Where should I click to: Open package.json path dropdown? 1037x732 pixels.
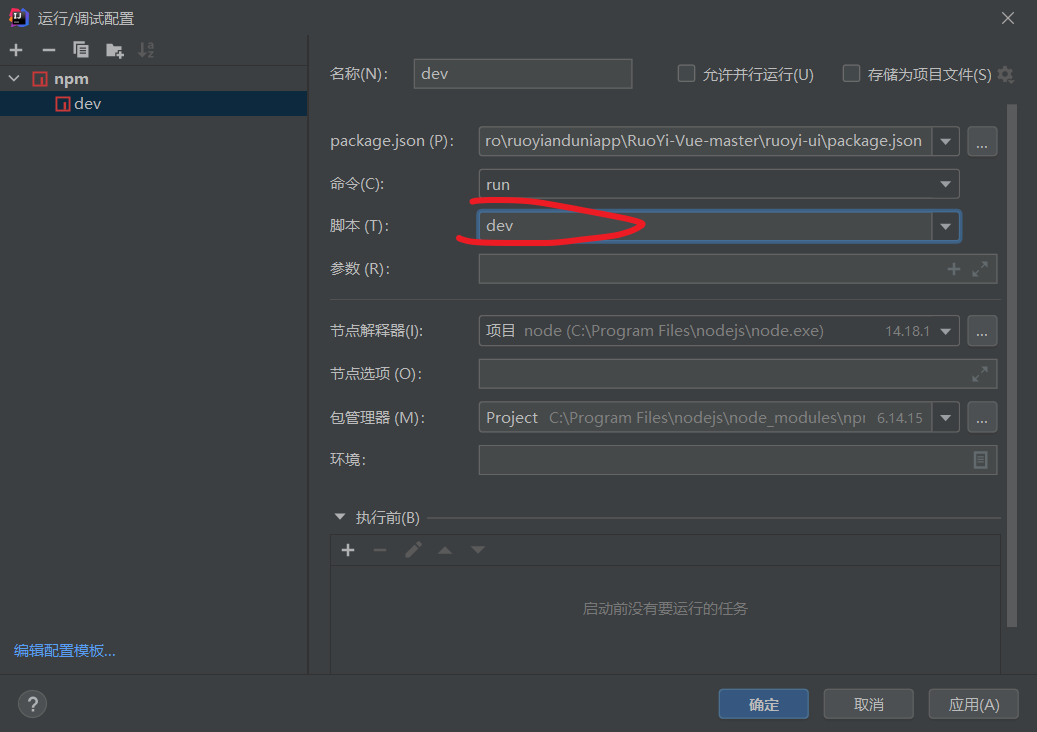(946, 142)
